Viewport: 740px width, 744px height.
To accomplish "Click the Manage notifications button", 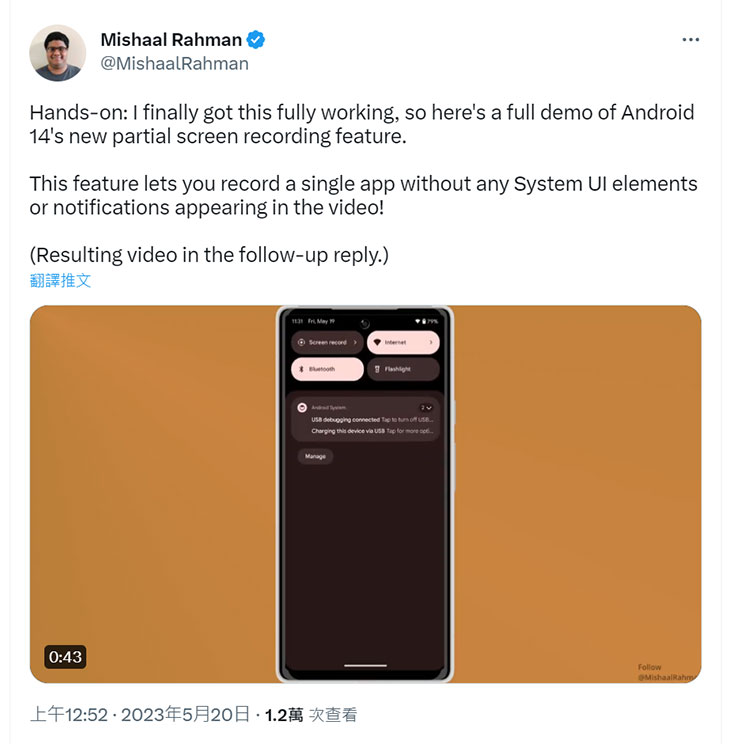I will pos(315,456).
